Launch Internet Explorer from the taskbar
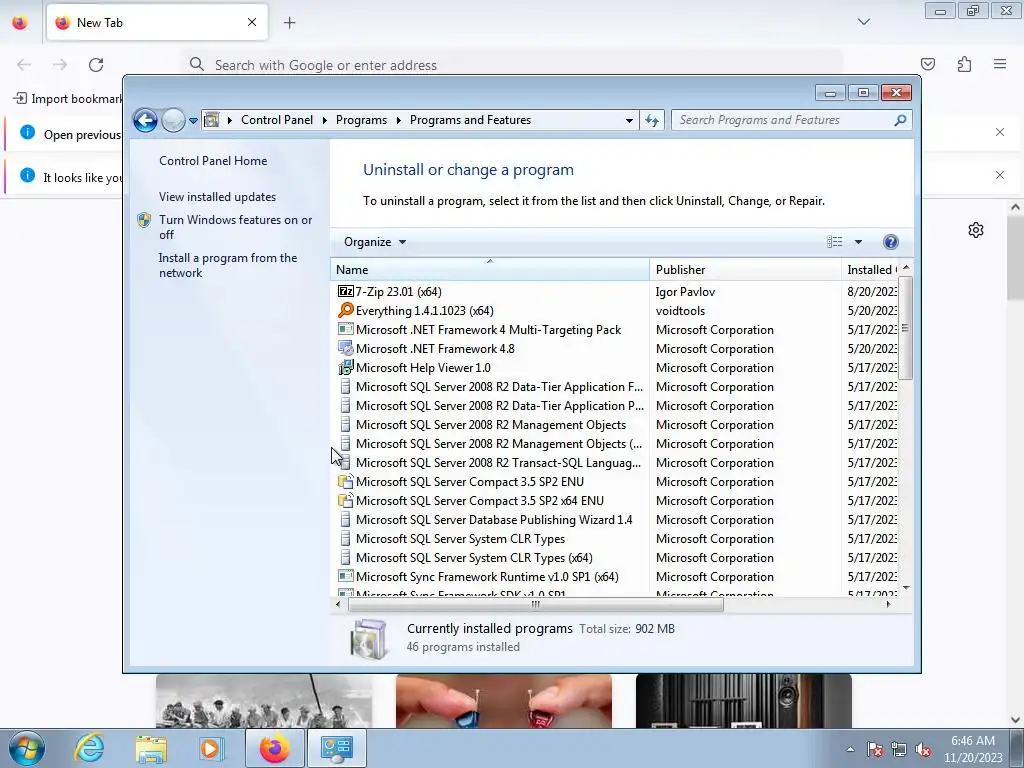1024x768 pixels. tap(89, 748)
